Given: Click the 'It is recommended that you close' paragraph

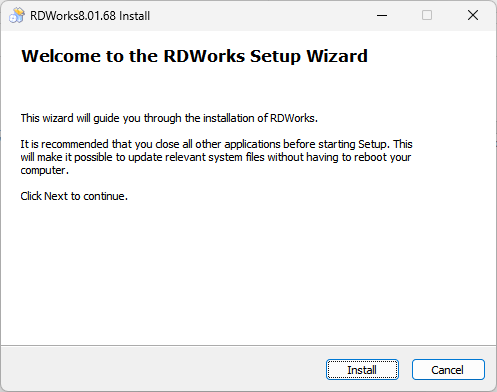Looking at the screenshot, I should [216, 157].
